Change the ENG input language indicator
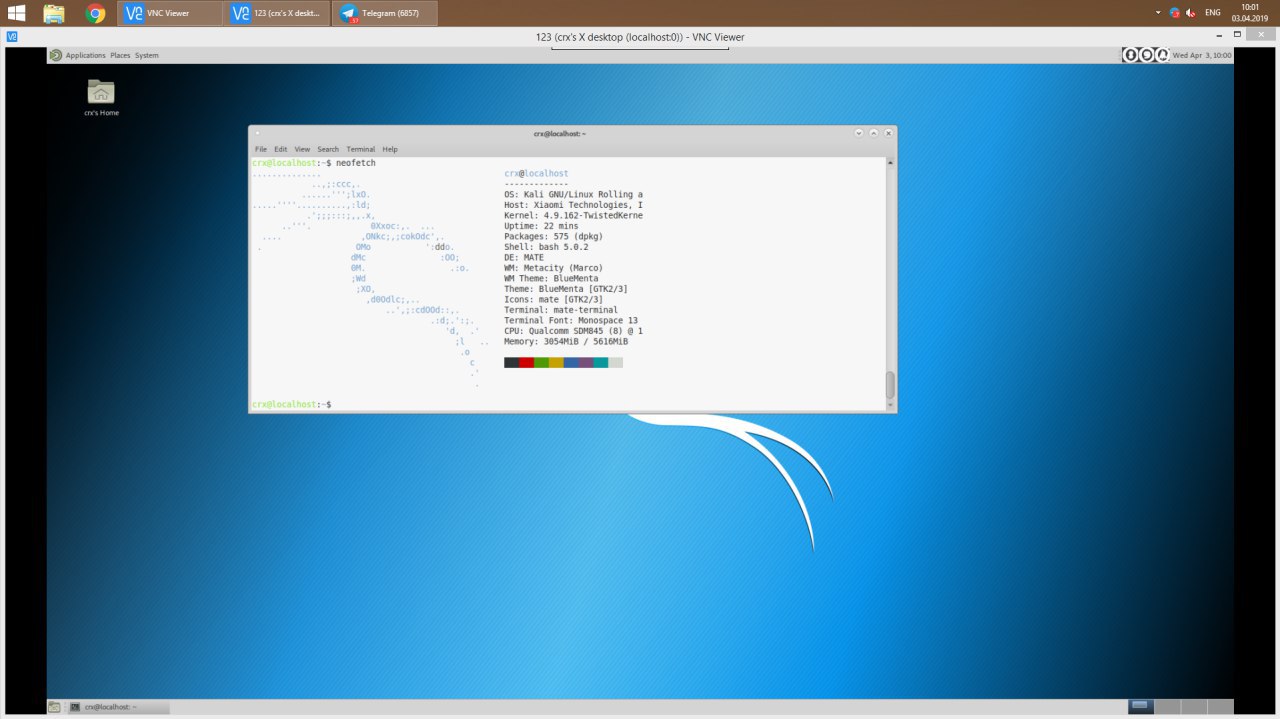This screenshot has height=719, width=1280. [x=1213, y=13]
